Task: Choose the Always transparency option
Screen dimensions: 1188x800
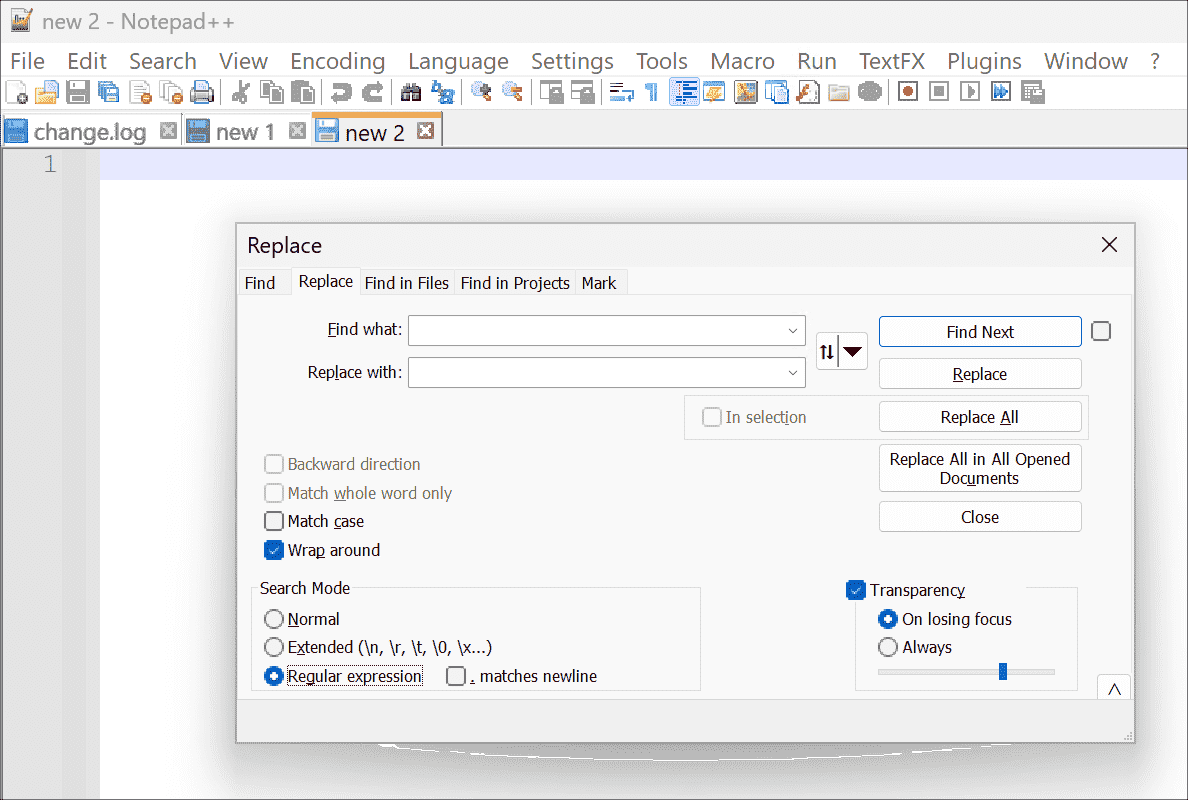Action: (x=888, y=647)
